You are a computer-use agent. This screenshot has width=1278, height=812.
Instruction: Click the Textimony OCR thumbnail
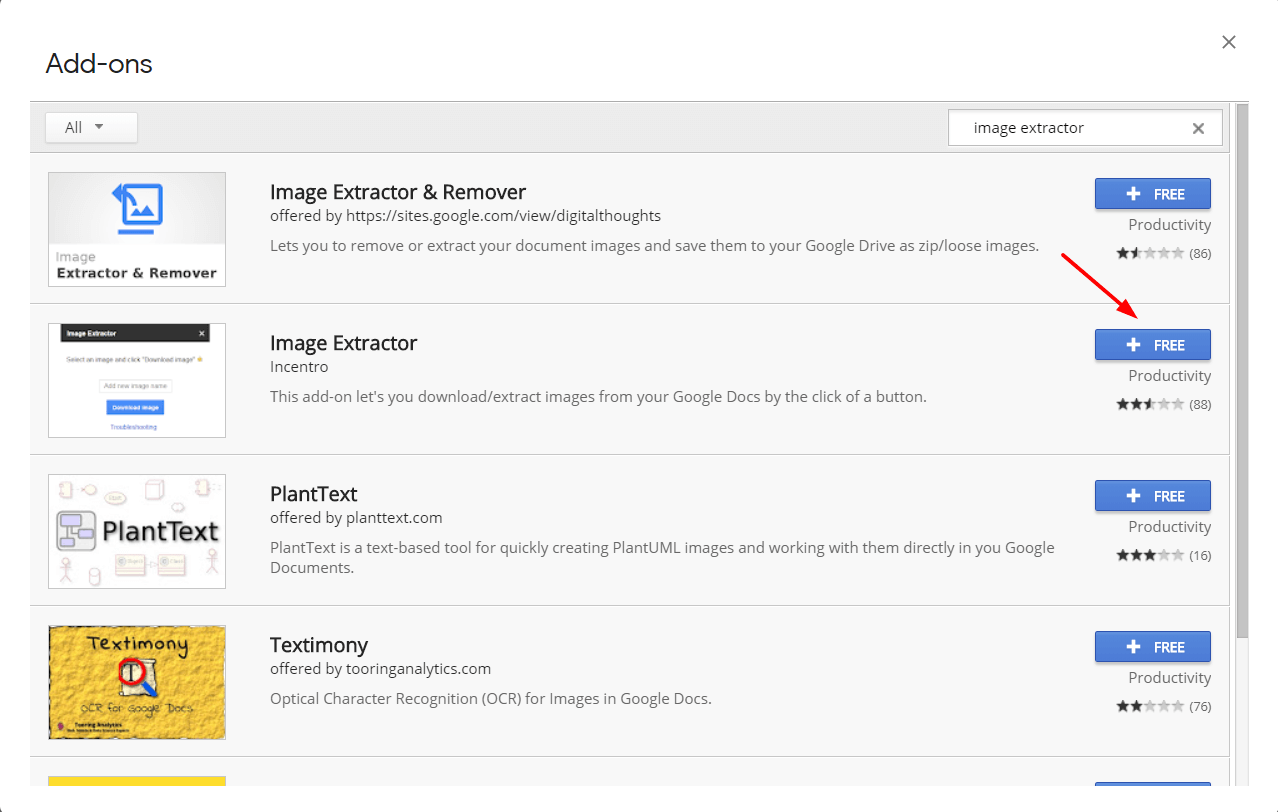tap(137, 682)
